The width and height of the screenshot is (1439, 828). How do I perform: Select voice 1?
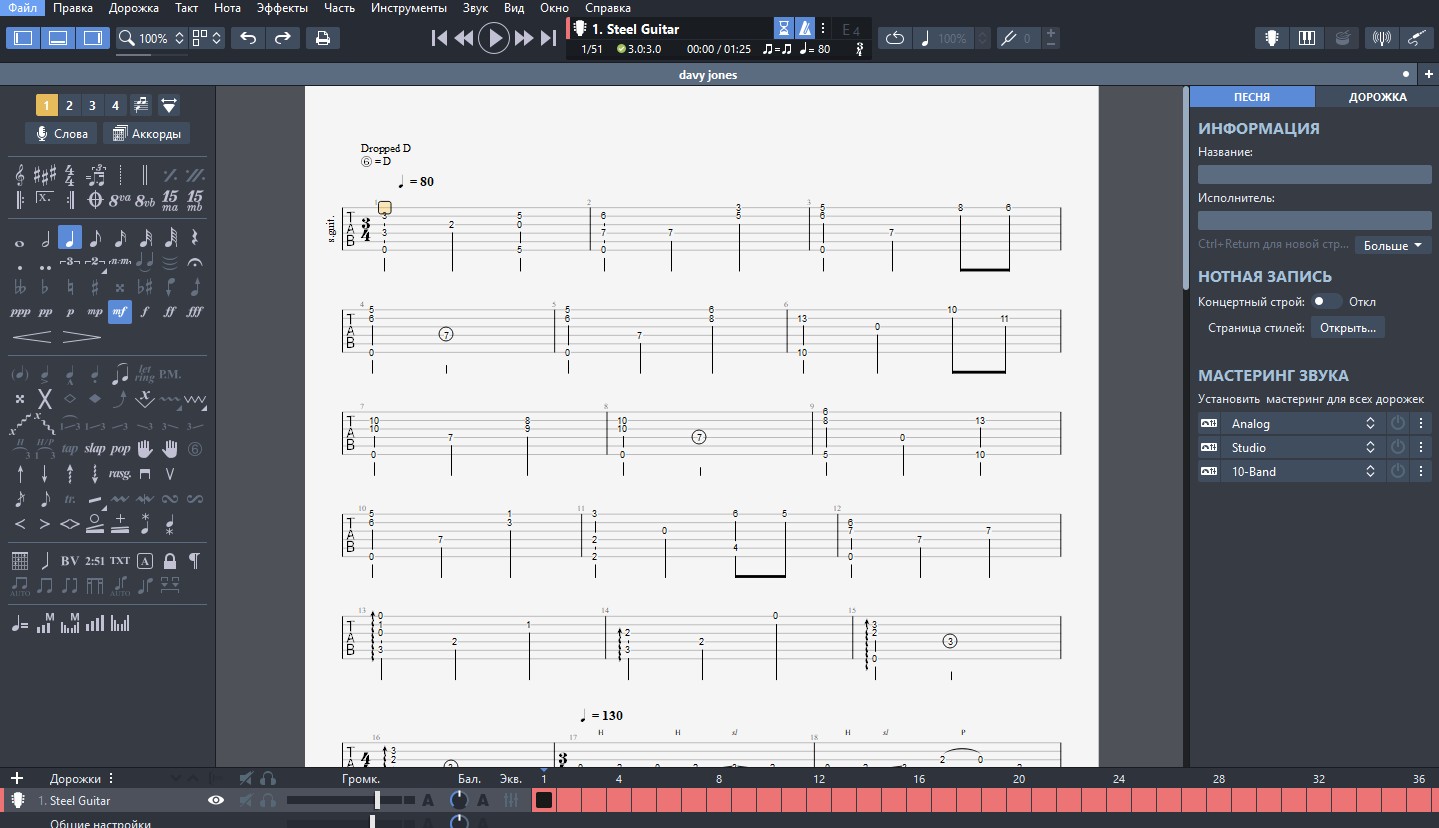46,105
